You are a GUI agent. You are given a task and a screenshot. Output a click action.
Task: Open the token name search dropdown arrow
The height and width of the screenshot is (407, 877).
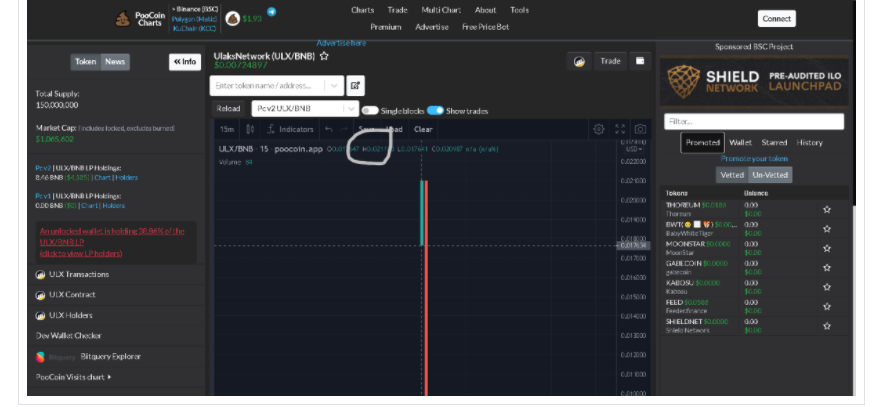(334, 86)
